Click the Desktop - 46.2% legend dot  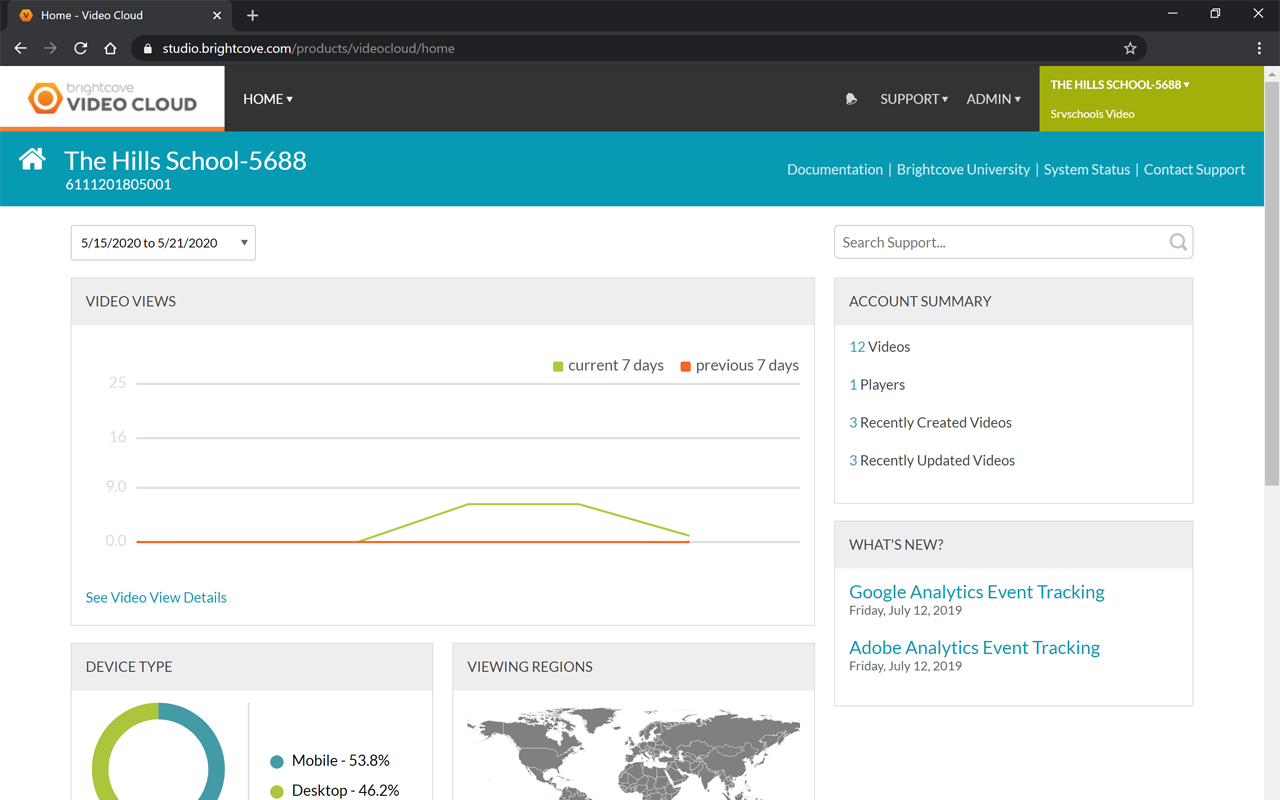click(x=277, y=791)
